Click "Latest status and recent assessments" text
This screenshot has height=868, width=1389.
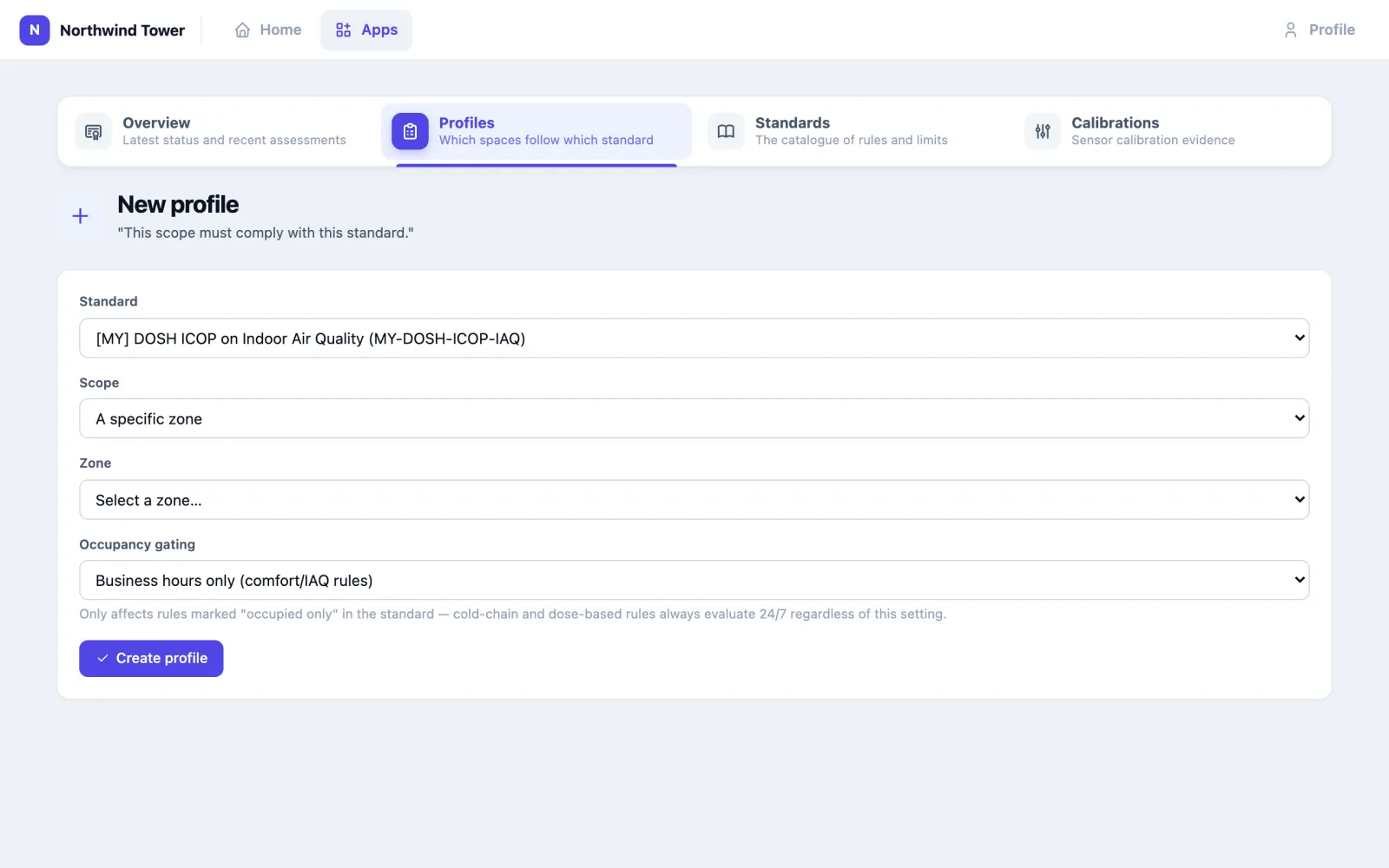pyautogui.click(x=234, y=140)
